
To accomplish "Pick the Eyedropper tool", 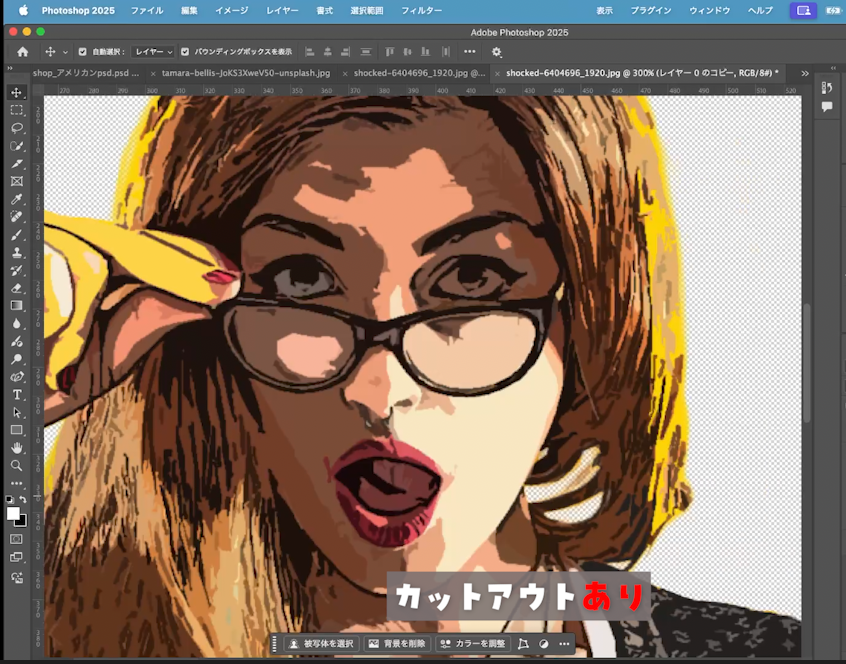I will (17, 199).
